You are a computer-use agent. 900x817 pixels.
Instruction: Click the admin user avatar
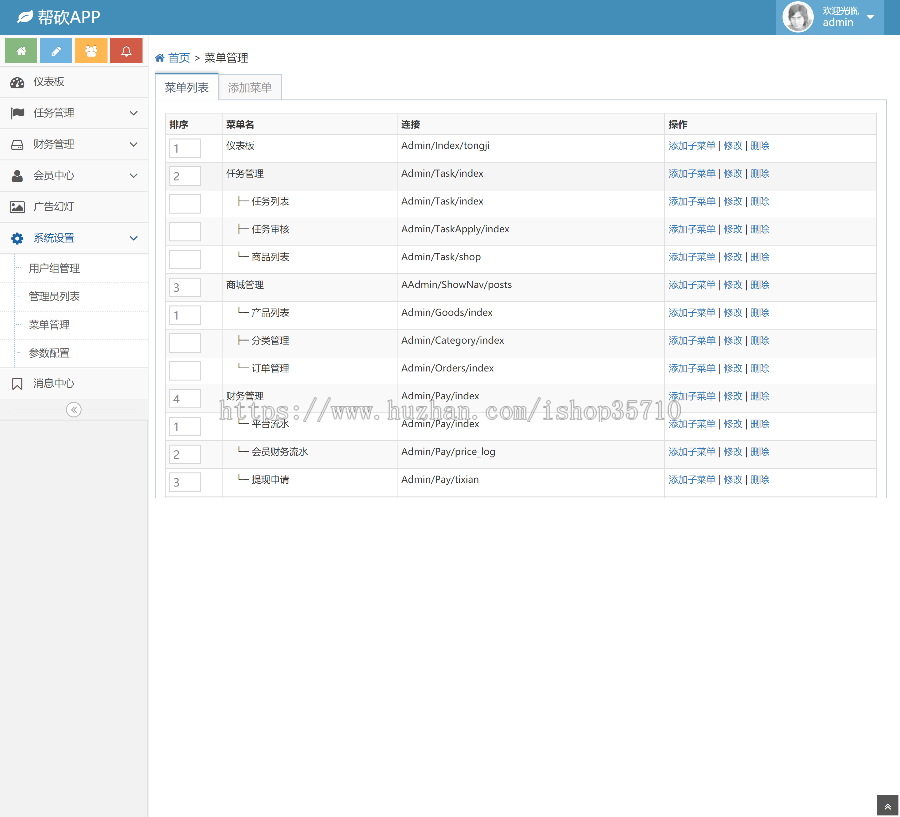(798, 17)
